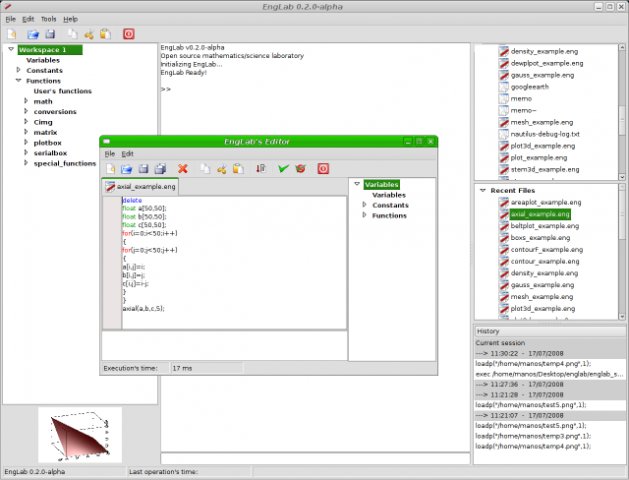This screenshot has height=480, width=629.
Task: Expand serialbox functions category
Action: (x=26, y=152)
